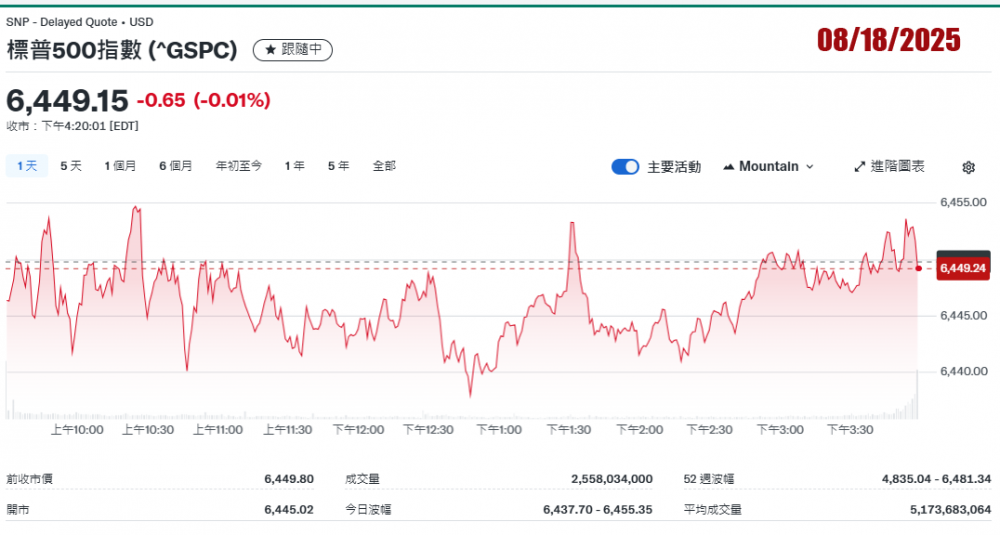
Task: Click the 6,449.24 price label on axis
Action: click(x=964, y=268)
